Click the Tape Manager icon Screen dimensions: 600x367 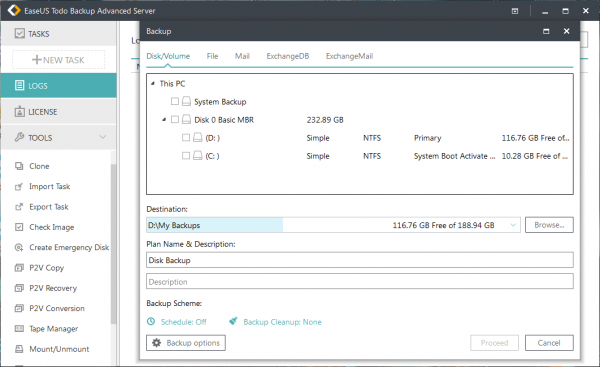click(19, 328)
